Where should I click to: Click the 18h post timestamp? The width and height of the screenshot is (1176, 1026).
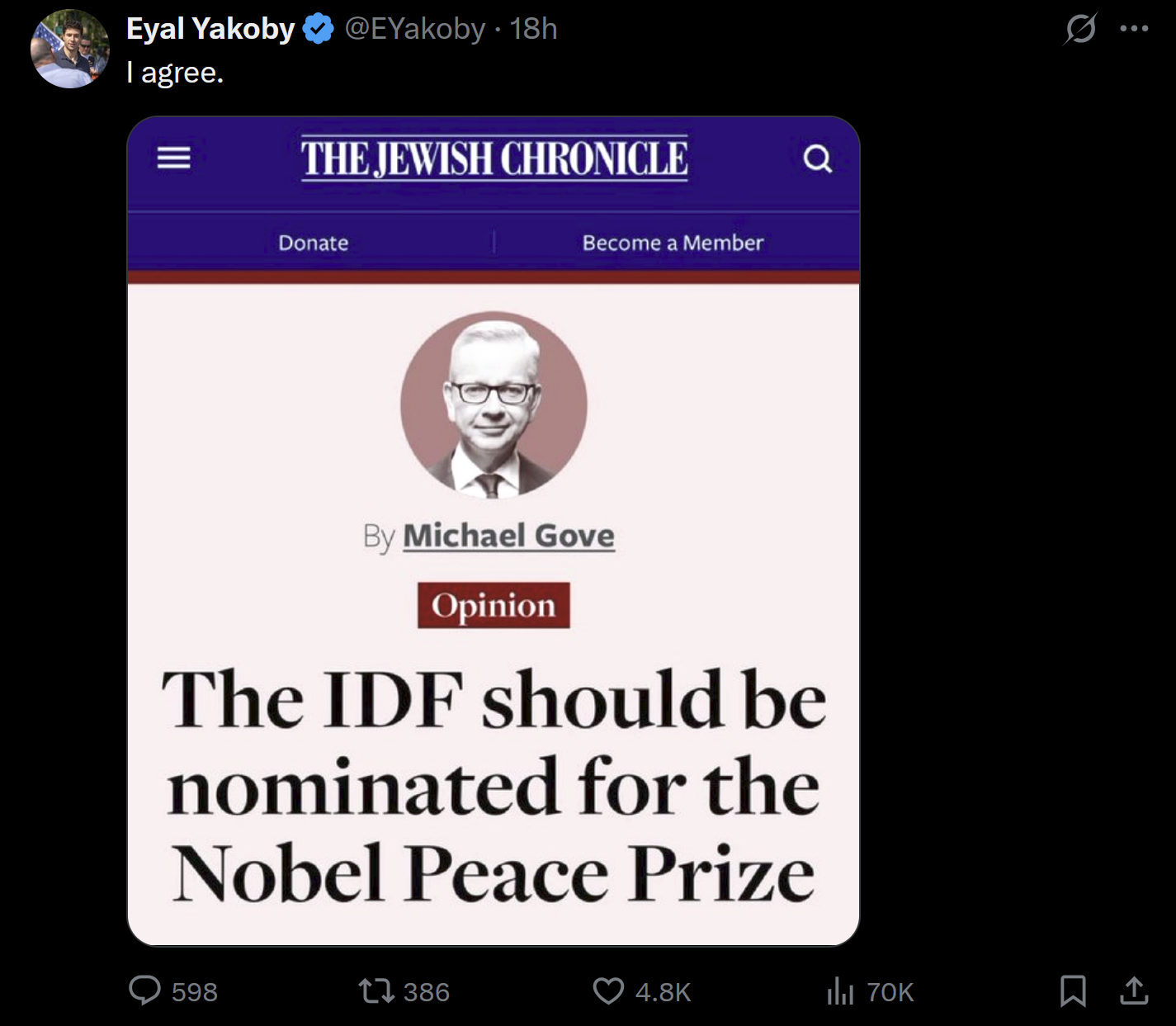point(533,29)
